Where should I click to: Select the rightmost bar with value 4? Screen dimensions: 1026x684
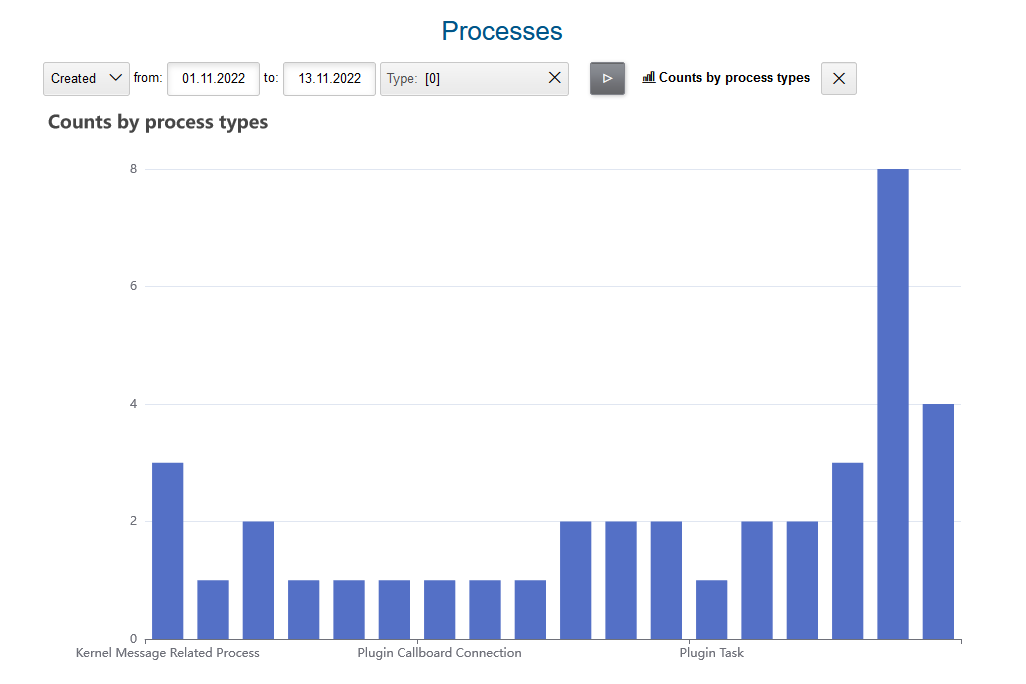(x=938, y=521)
